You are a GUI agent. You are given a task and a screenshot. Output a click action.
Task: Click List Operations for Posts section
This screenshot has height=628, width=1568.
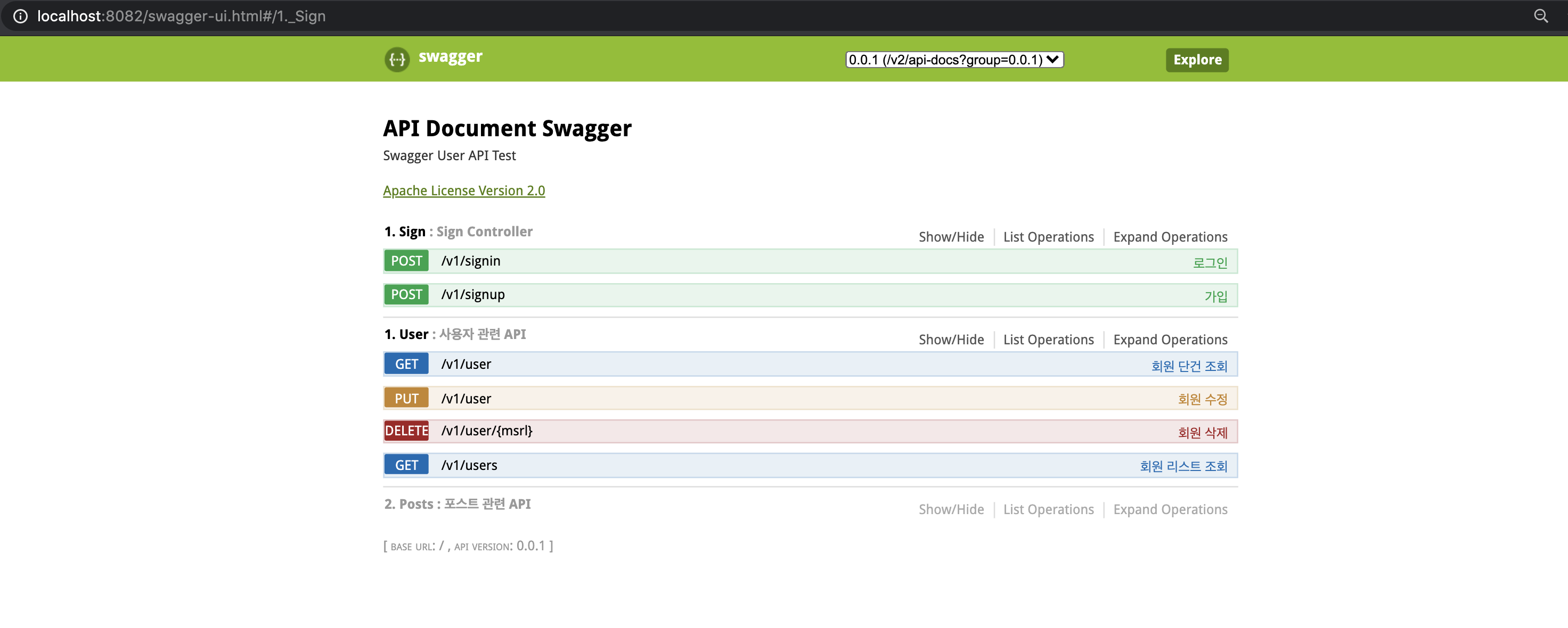coord(1048,509)
